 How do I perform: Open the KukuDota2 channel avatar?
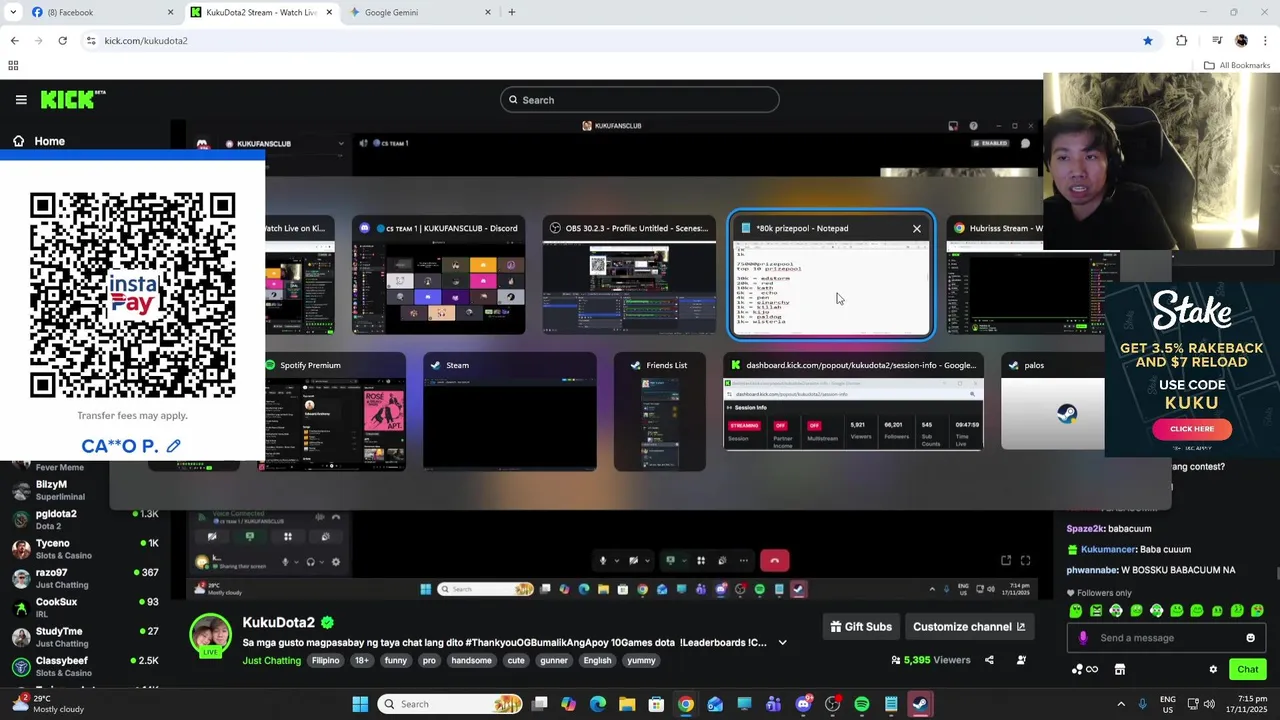(x=211, y=636)
